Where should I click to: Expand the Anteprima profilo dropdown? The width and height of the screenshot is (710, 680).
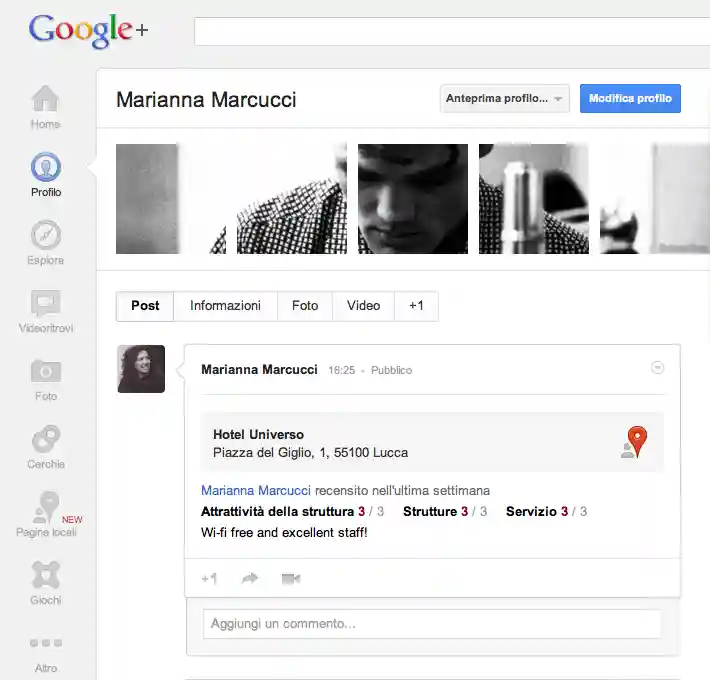(x=504, y=98)
